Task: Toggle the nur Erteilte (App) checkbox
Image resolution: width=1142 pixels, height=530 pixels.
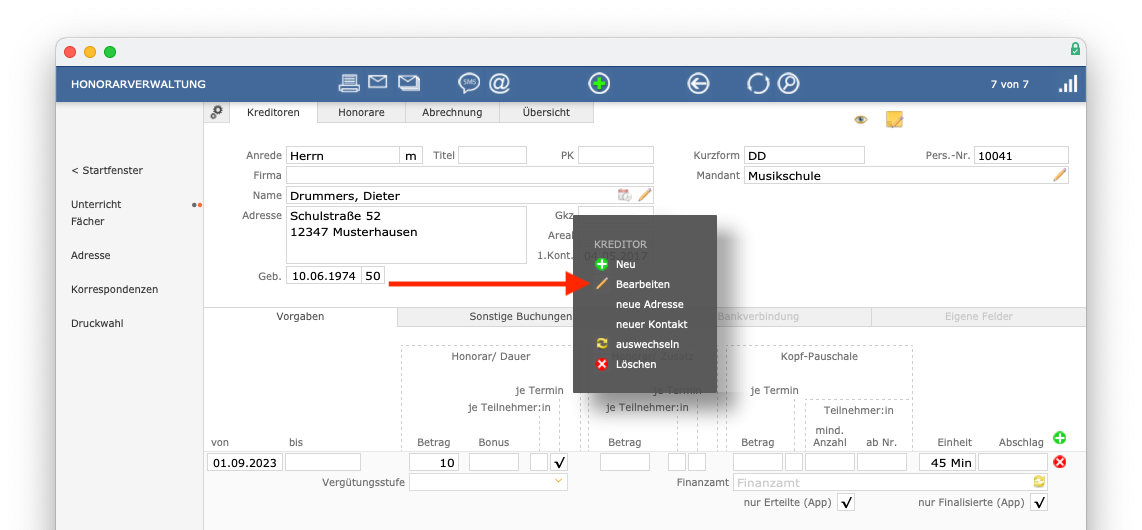Action: (x=846, y=502)
